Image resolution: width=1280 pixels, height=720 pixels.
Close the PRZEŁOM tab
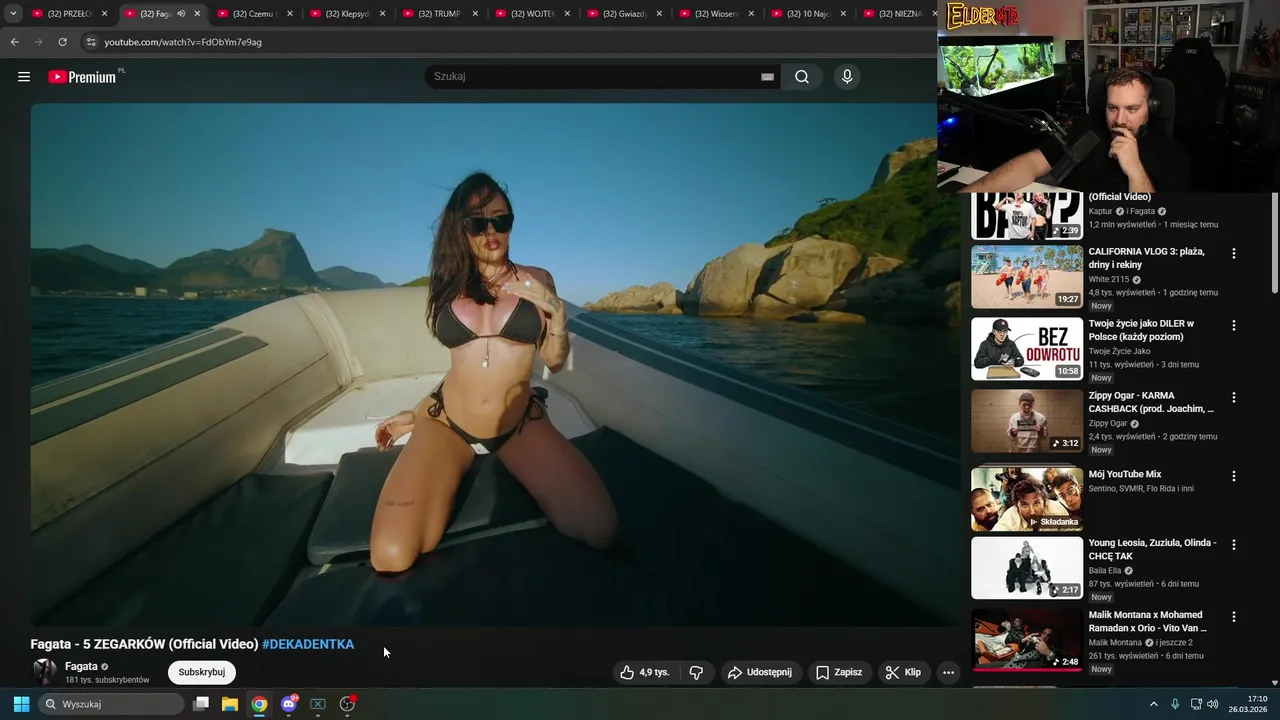(104, 14)
